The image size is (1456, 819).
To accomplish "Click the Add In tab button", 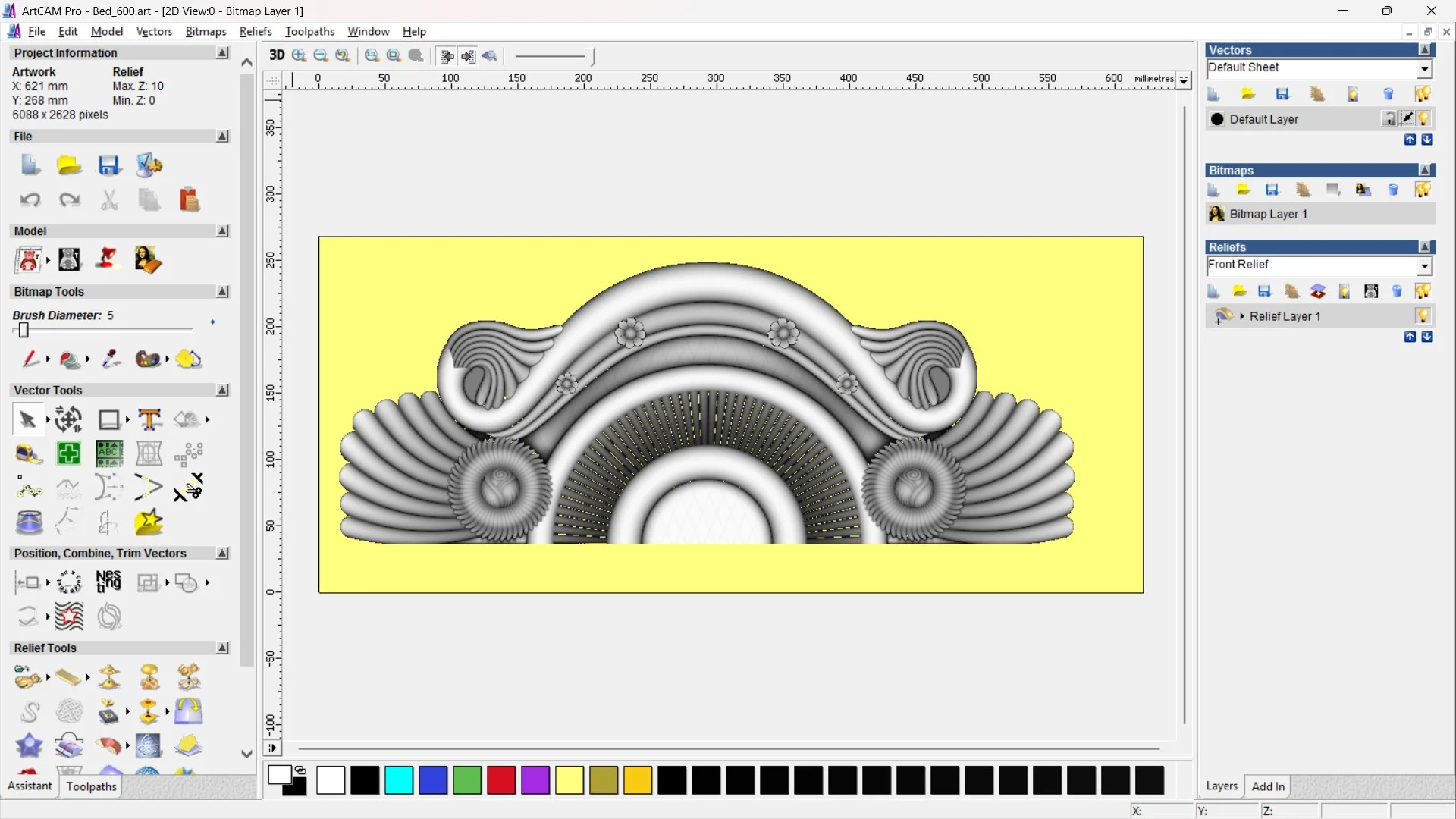I will (1268, 786).
